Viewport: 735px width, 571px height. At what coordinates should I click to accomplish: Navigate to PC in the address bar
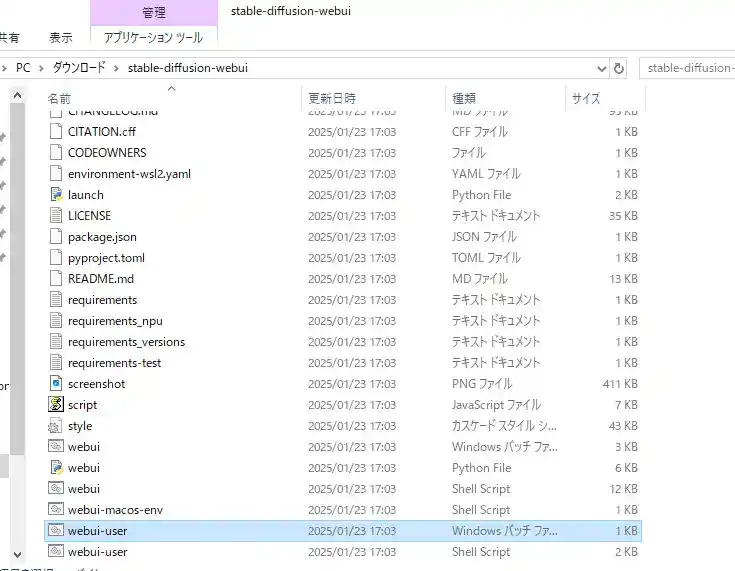tap(23, 68)
